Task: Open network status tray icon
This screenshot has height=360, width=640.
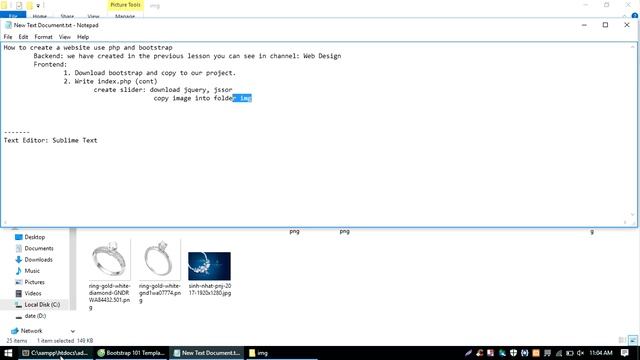Action: point(558,353)
